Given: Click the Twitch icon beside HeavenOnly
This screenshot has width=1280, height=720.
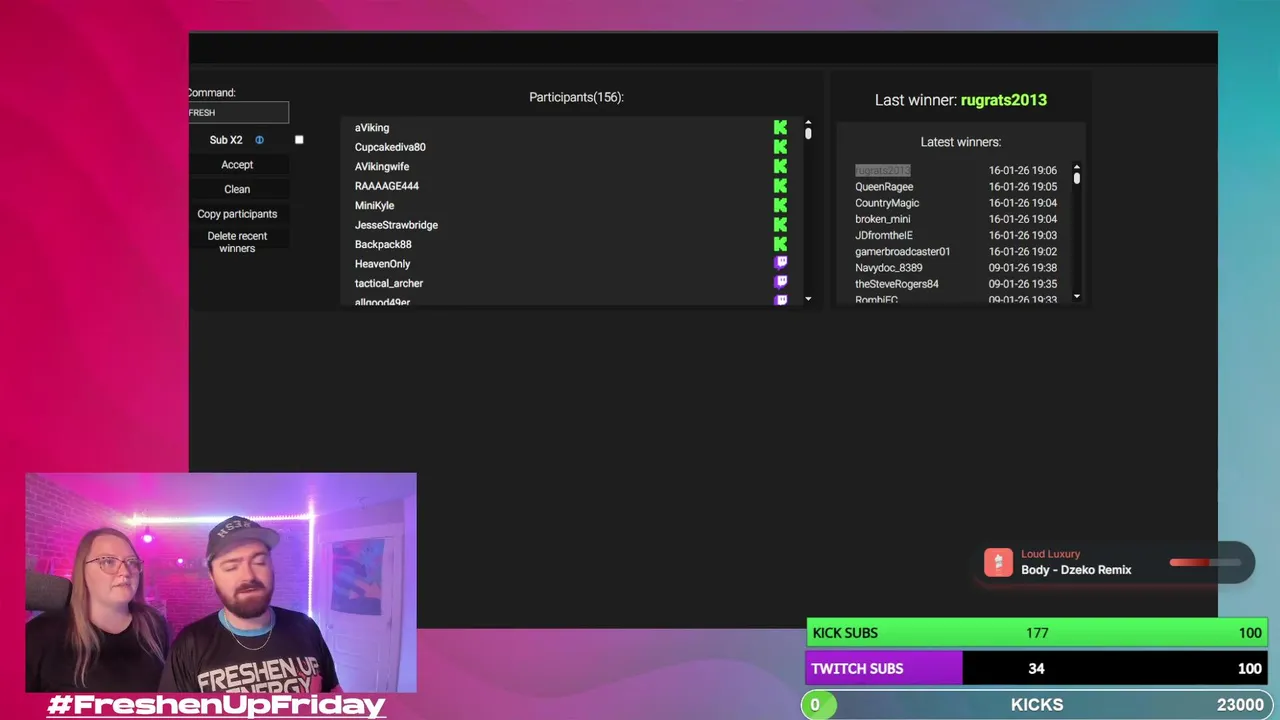Looking at the screenshot, I should click(x=781, y=263).
